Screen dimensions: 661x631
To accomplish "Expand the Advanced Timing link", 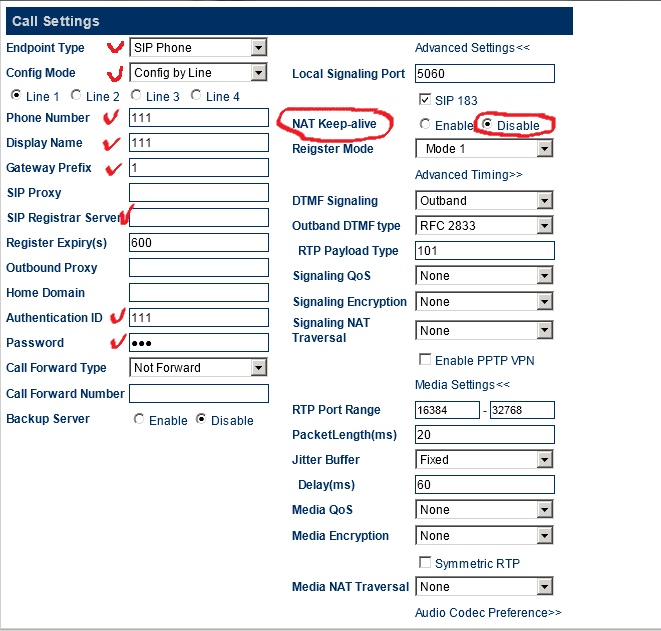I will (468, 175).
